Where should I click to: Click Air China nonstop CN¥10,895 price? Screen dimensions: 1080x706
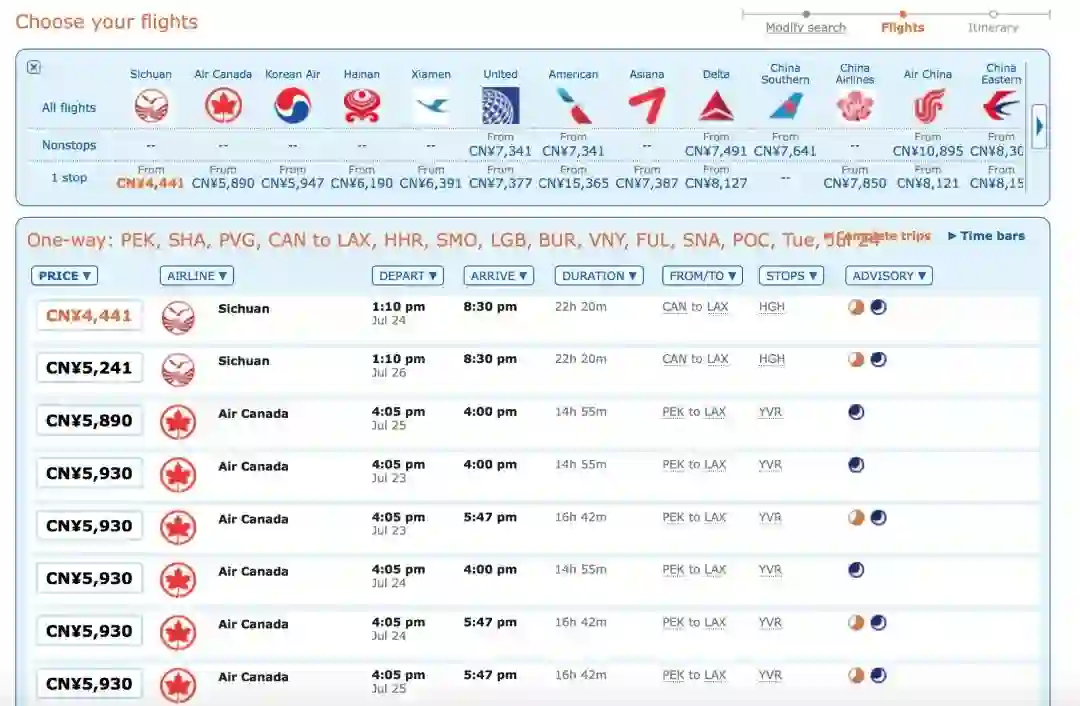(928, 151)
